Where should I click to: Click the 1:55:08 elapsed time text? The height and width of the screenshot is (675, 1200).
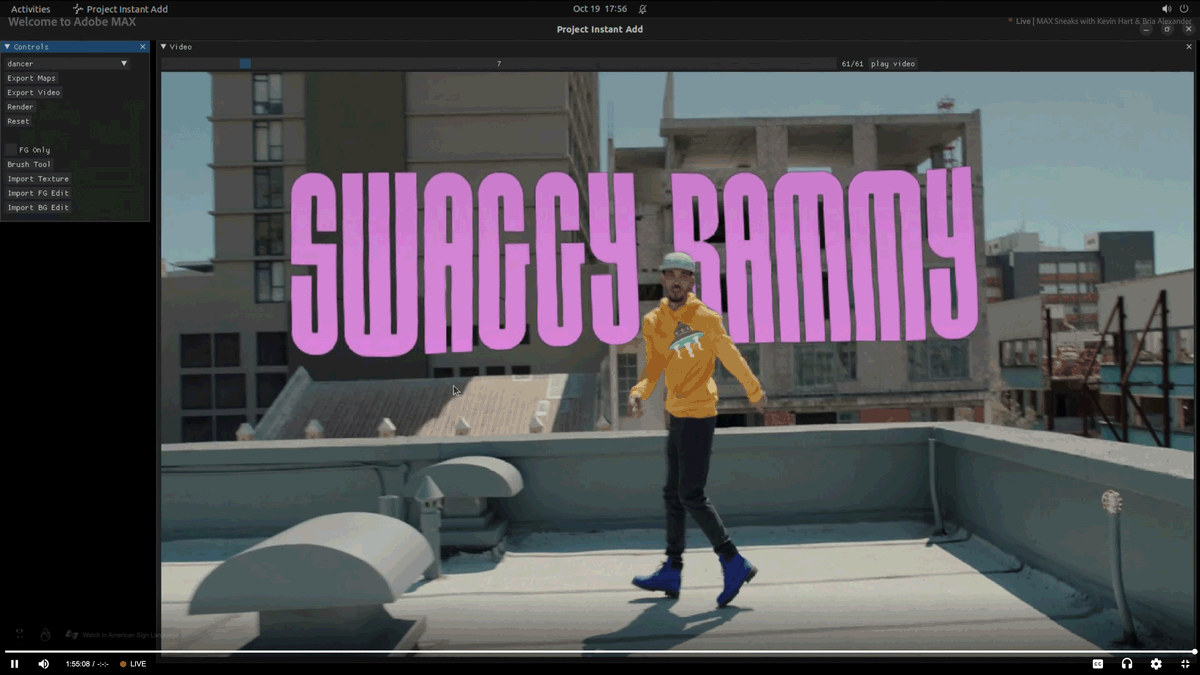[78, 664]
